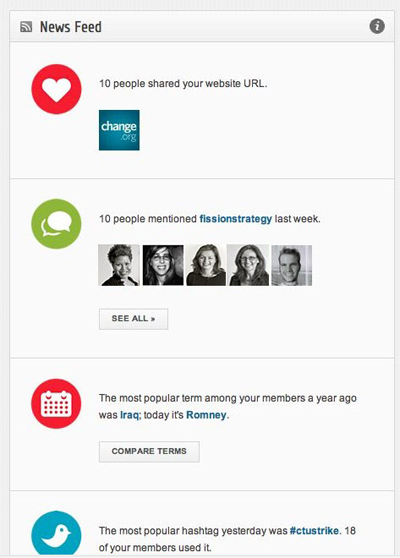Open the #ctustrike hashtag link

click(x=314, y=531)
